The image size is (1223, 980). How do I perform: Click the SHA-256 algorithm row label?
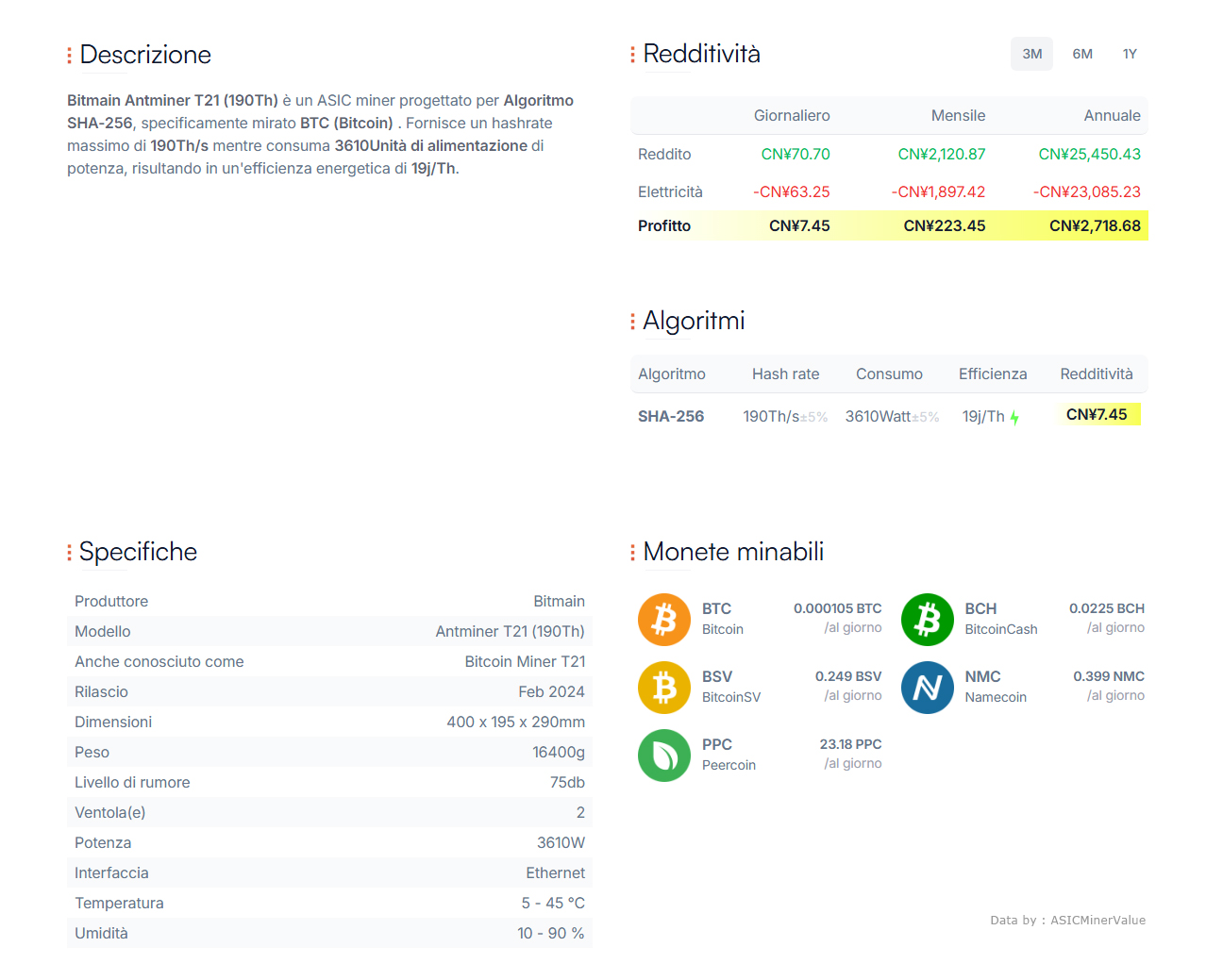point(671,416)
